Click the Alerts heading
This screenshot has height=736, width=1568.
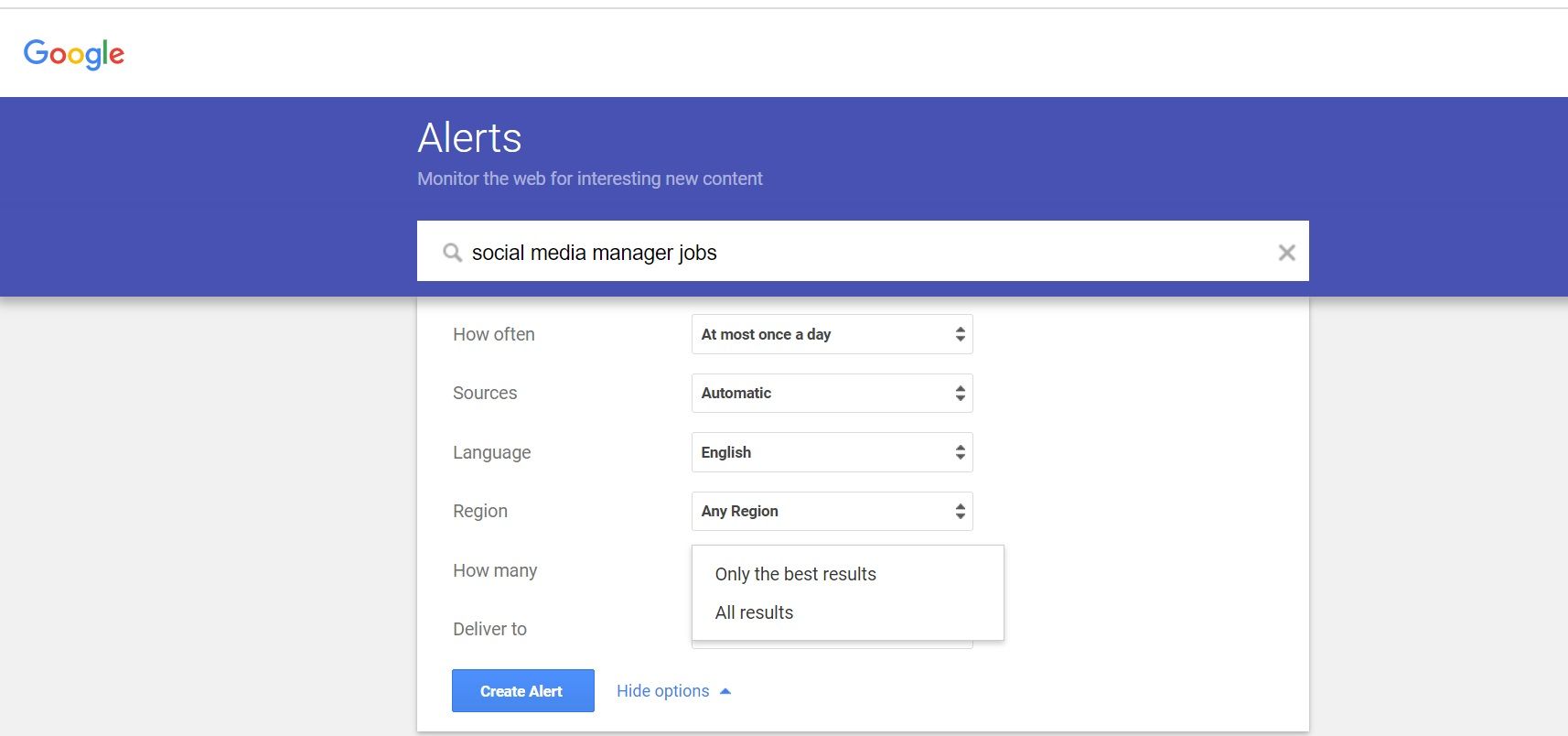pyautogui.click(x=469, y=137)
